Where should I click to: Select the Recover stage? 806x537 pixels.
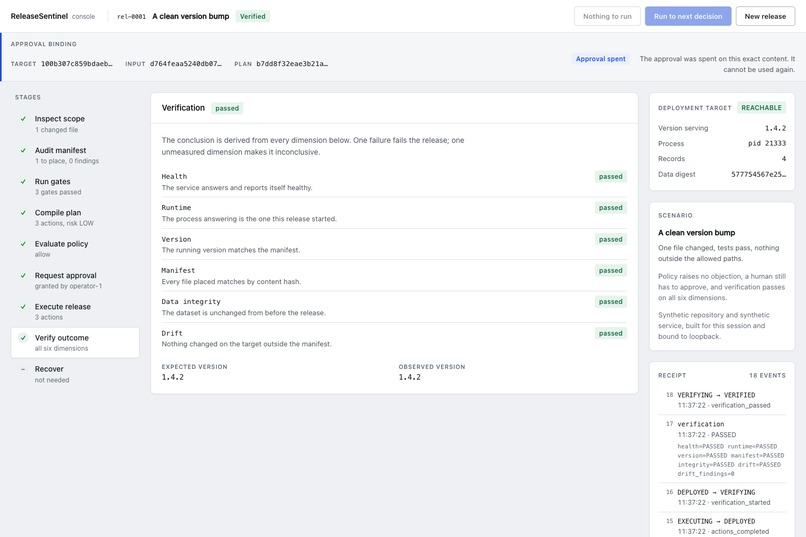click(75, 374)
